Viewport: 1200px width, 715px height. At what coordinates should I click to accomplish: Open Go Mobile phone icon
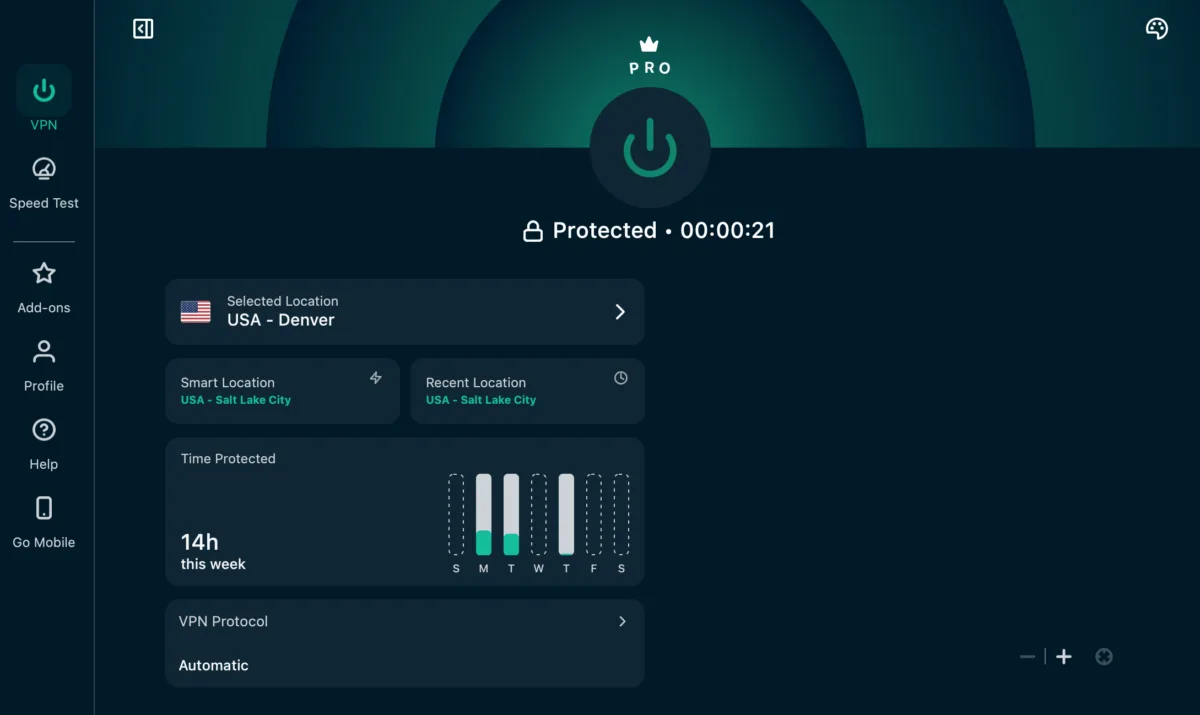(44, 508)
